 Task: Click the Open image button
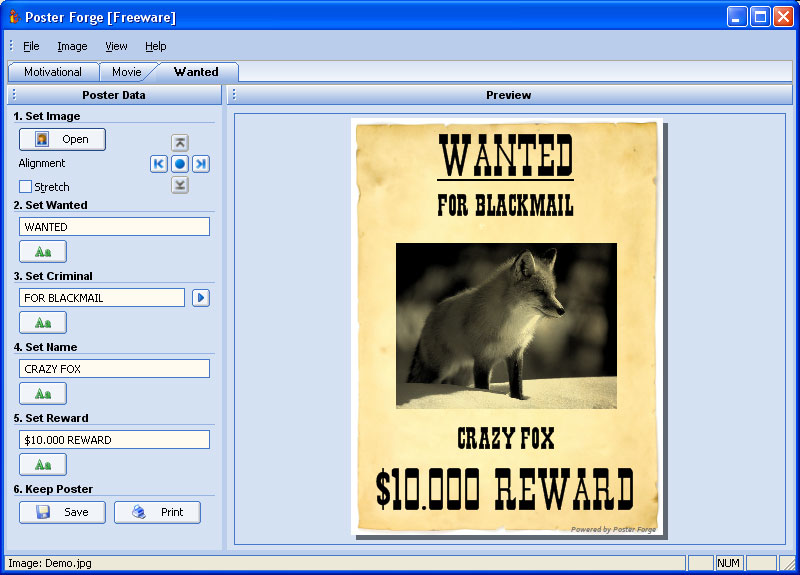pyautogui.click(x=62, y=139)
